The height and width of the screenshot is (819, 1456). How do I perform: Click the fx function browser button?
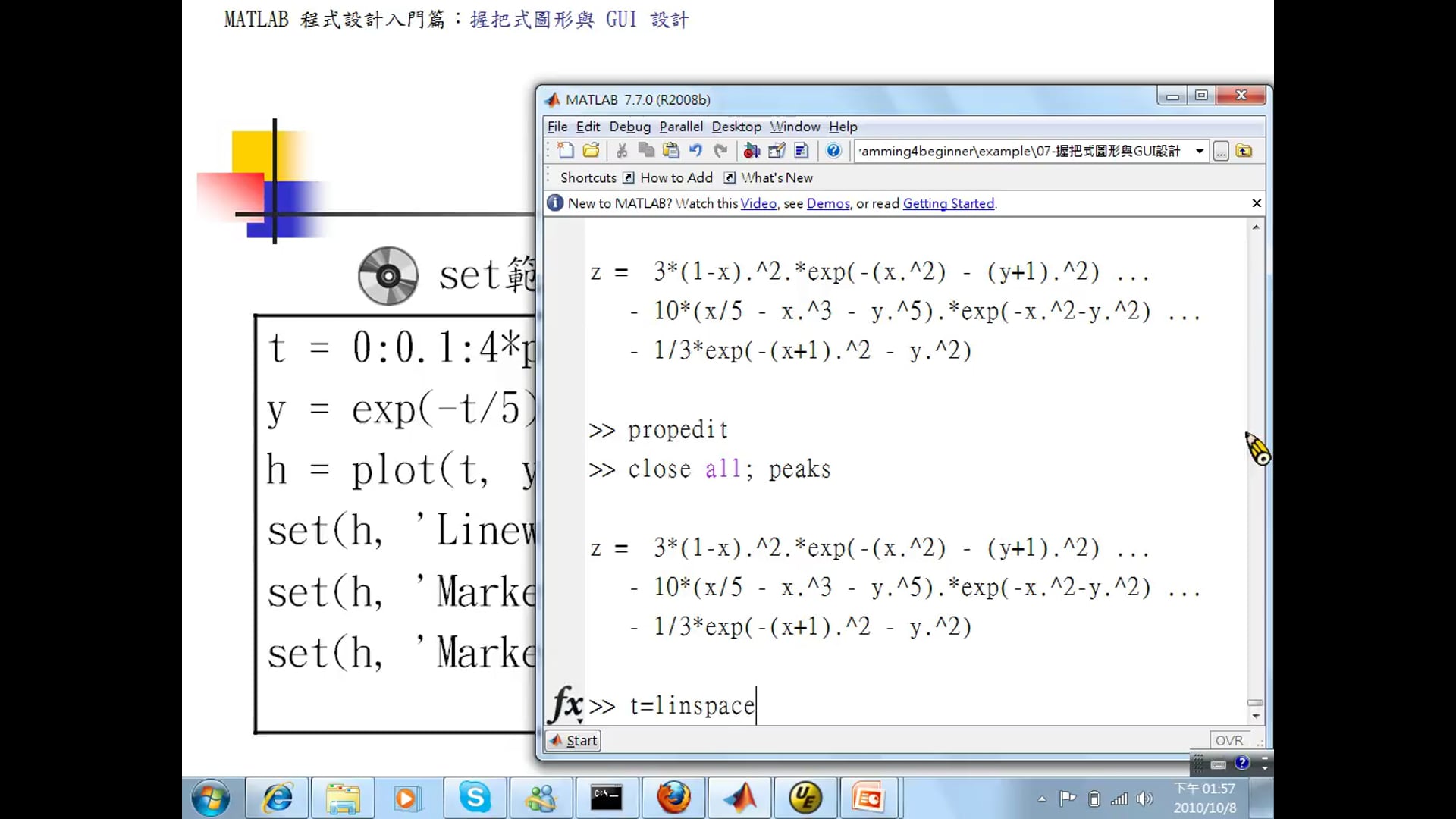(566, 704)
